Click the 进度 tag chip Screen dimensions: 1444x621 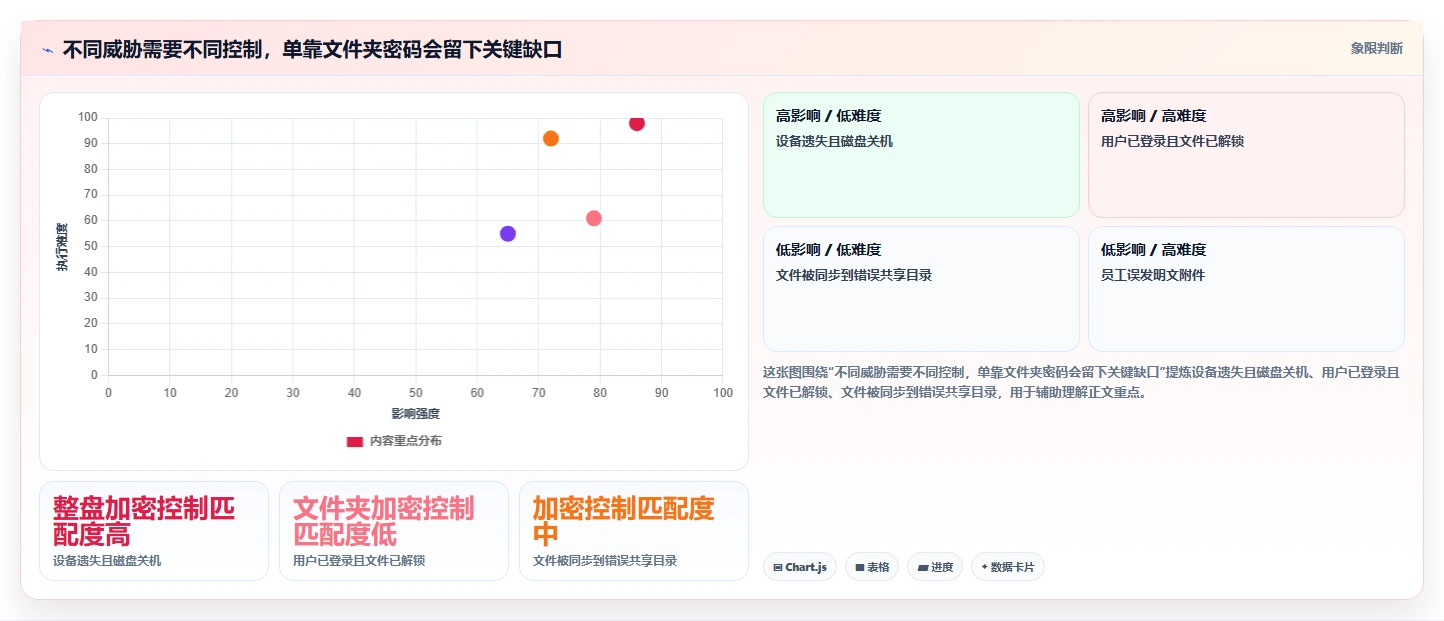(x=935, y=567)
